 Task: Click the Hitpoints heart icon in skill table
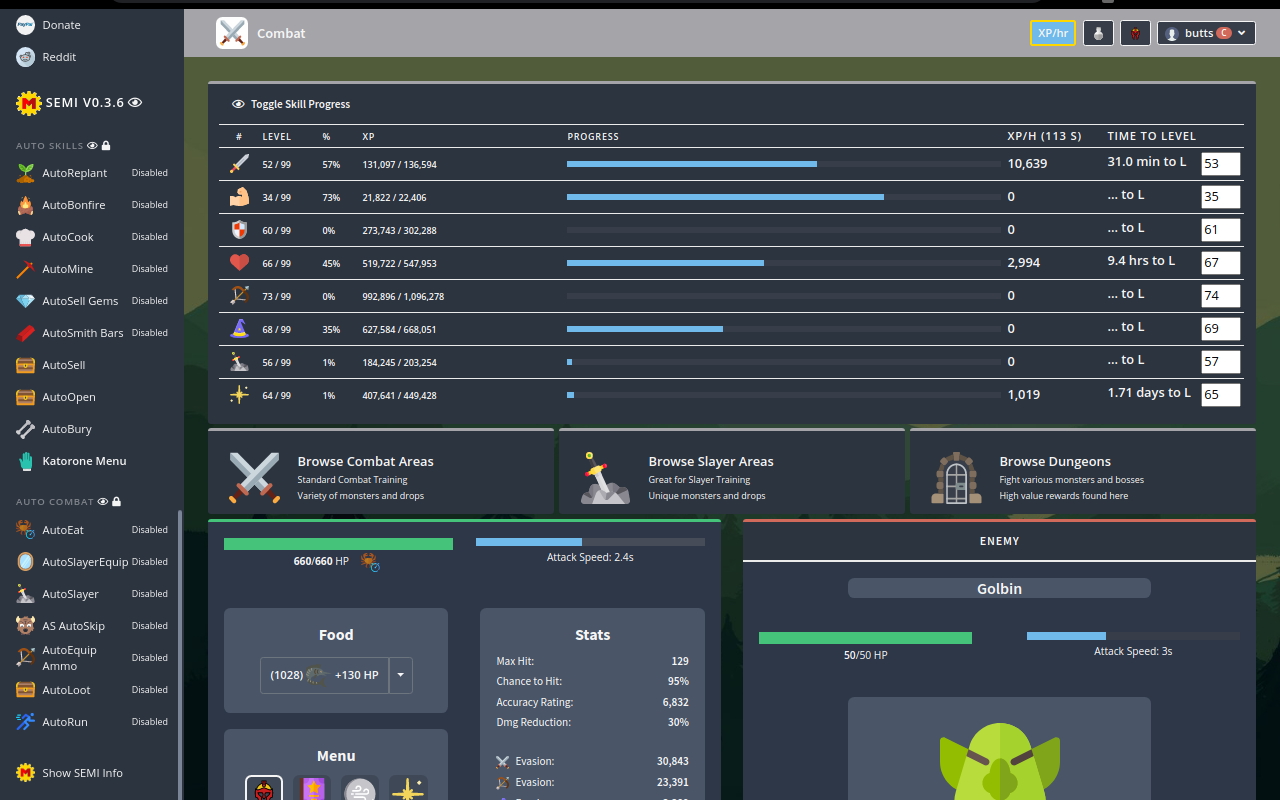click(x=240, y=262)
